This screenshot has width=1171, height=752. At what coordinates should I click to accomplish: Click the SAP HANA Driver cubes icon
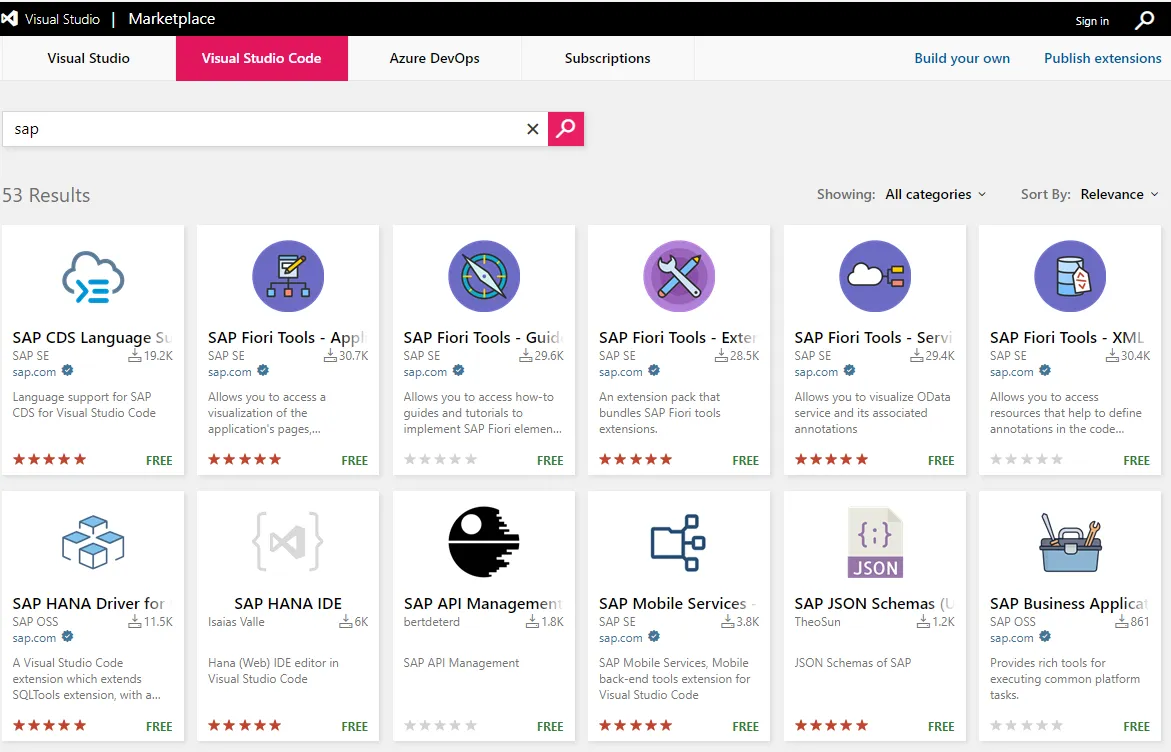[93, 543]
